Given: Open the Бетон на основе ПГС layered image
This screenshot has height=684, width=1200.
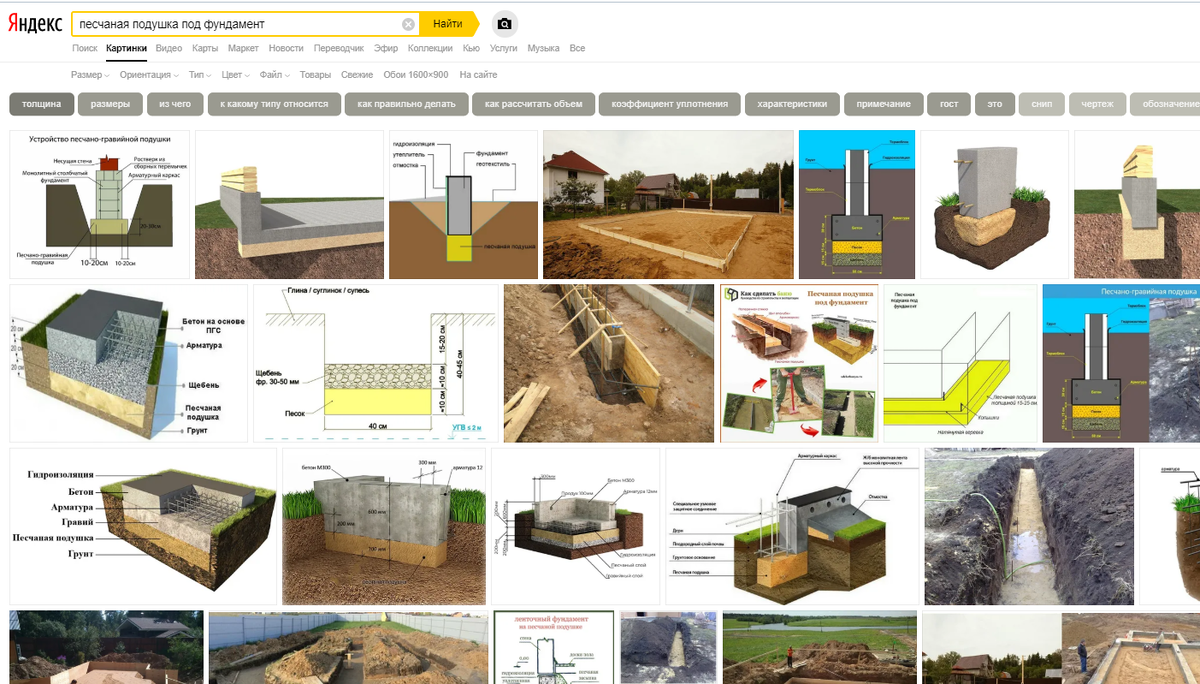Looking at the screenshot, I should (x=128, y=363).
